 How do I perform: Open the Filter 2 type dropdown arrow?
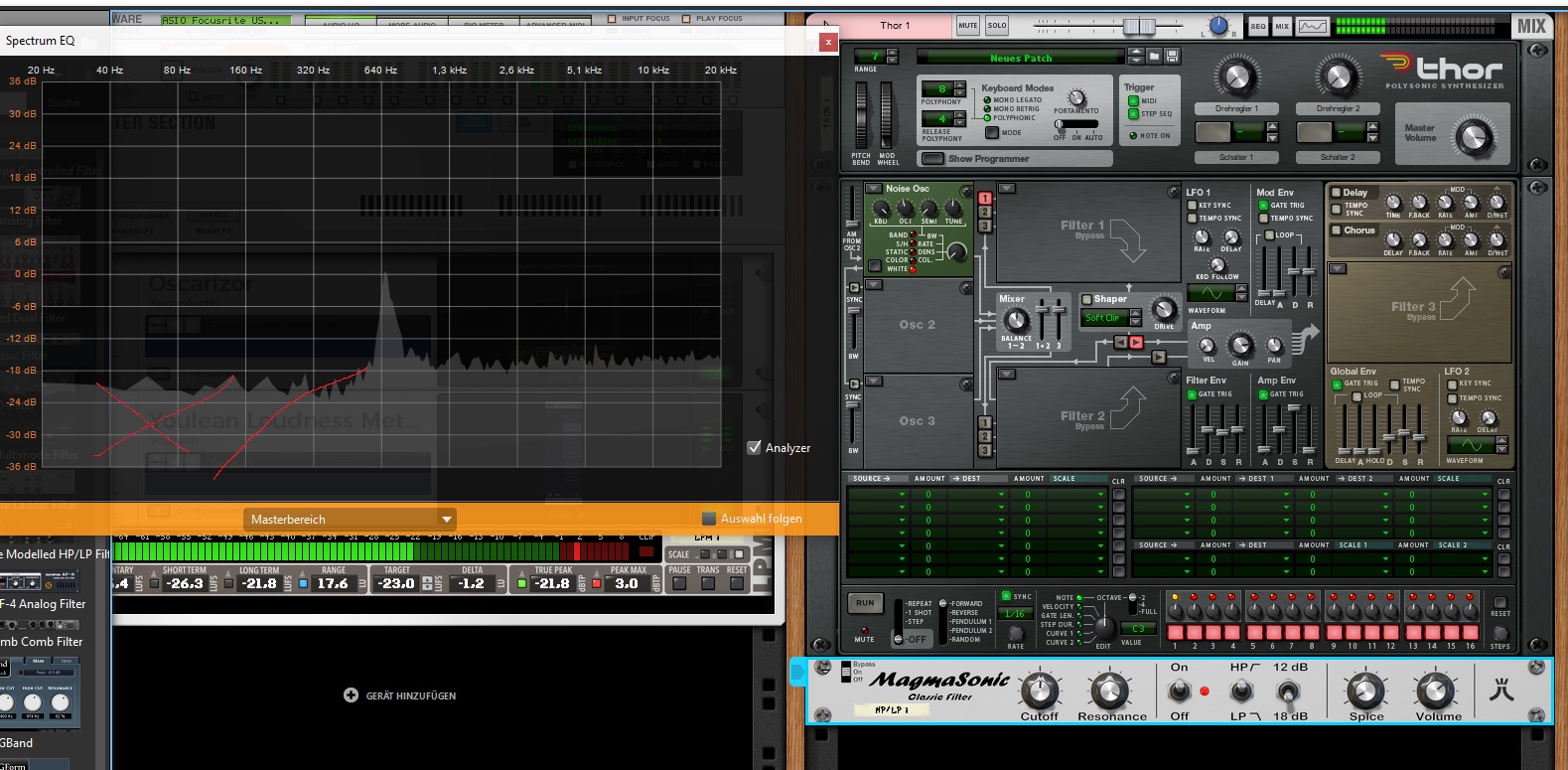[1006, 374]
